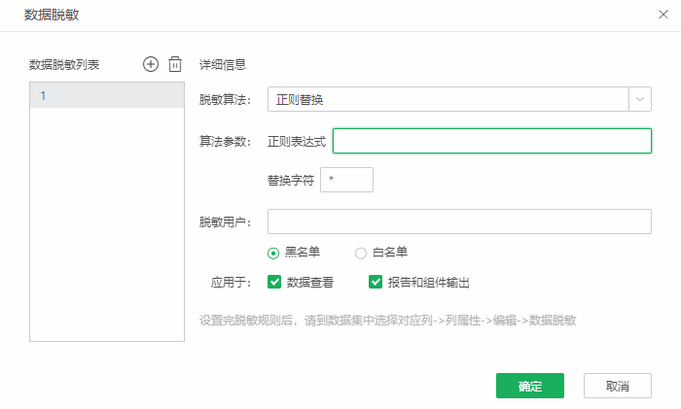Focus the 正则表达式 input field
The height and width of the screenshot is (409, 681).
pyautogui.click(x=492, y=141)
